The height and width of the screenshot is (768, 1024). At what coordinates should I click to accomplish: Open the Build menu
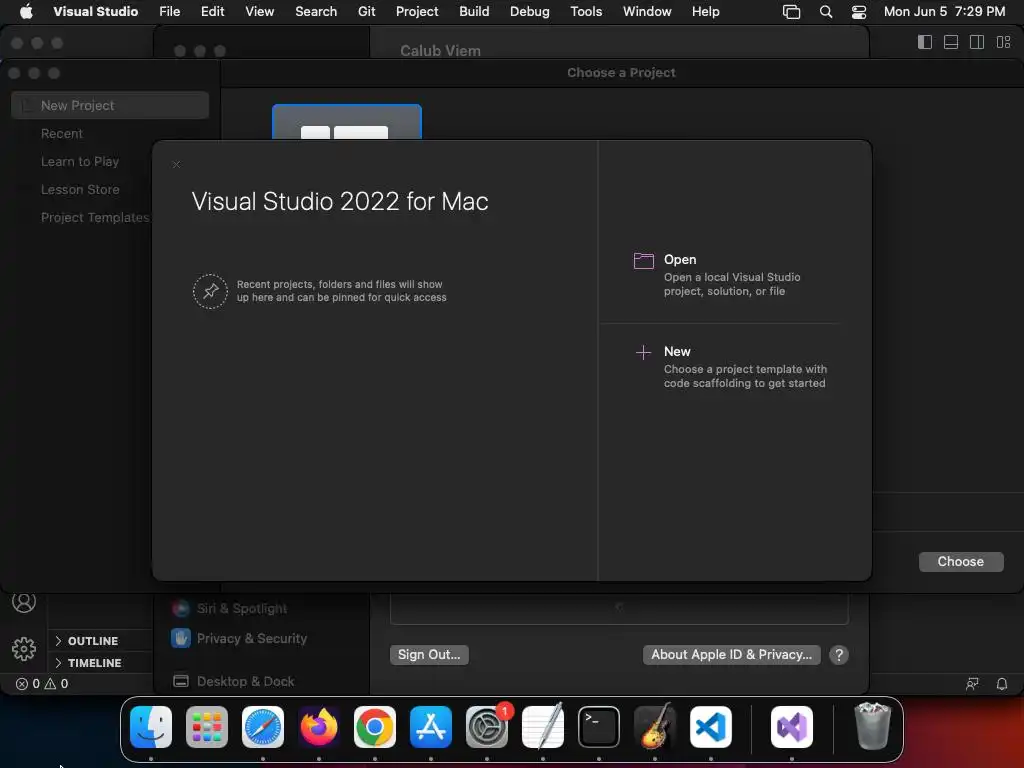[474, 12]
